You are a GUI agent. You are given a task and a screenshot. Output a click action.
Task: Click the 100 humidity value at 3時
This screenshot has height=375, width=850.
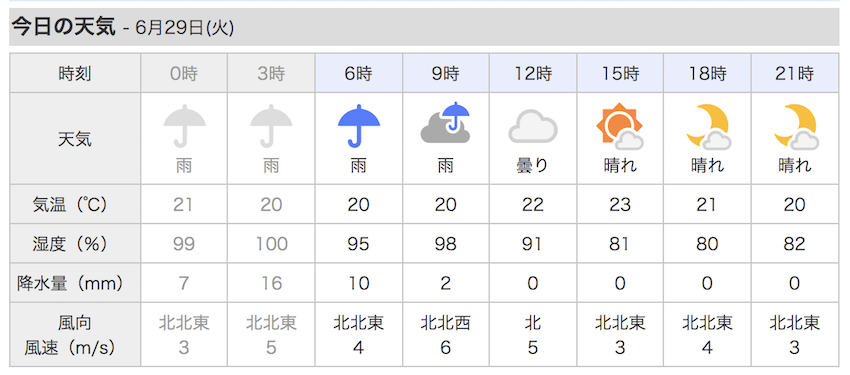[x=271, y=244]
